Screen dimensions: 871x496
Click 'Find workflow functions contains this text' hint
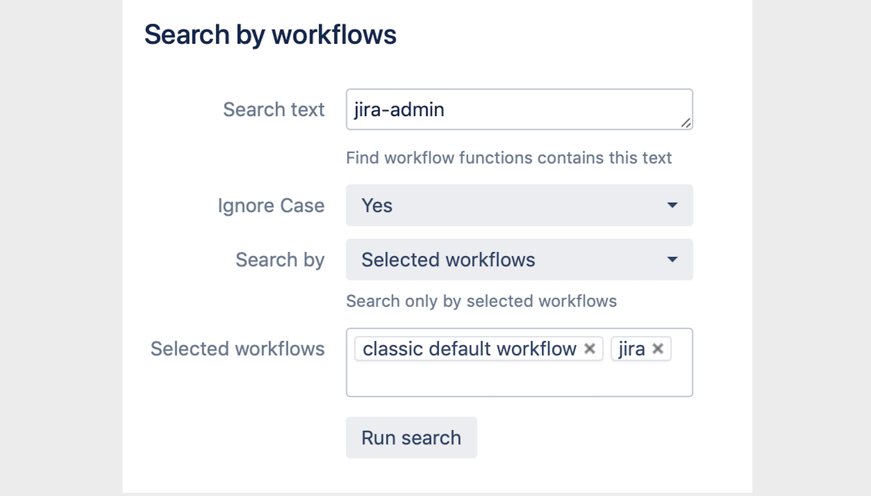[508, 158]
